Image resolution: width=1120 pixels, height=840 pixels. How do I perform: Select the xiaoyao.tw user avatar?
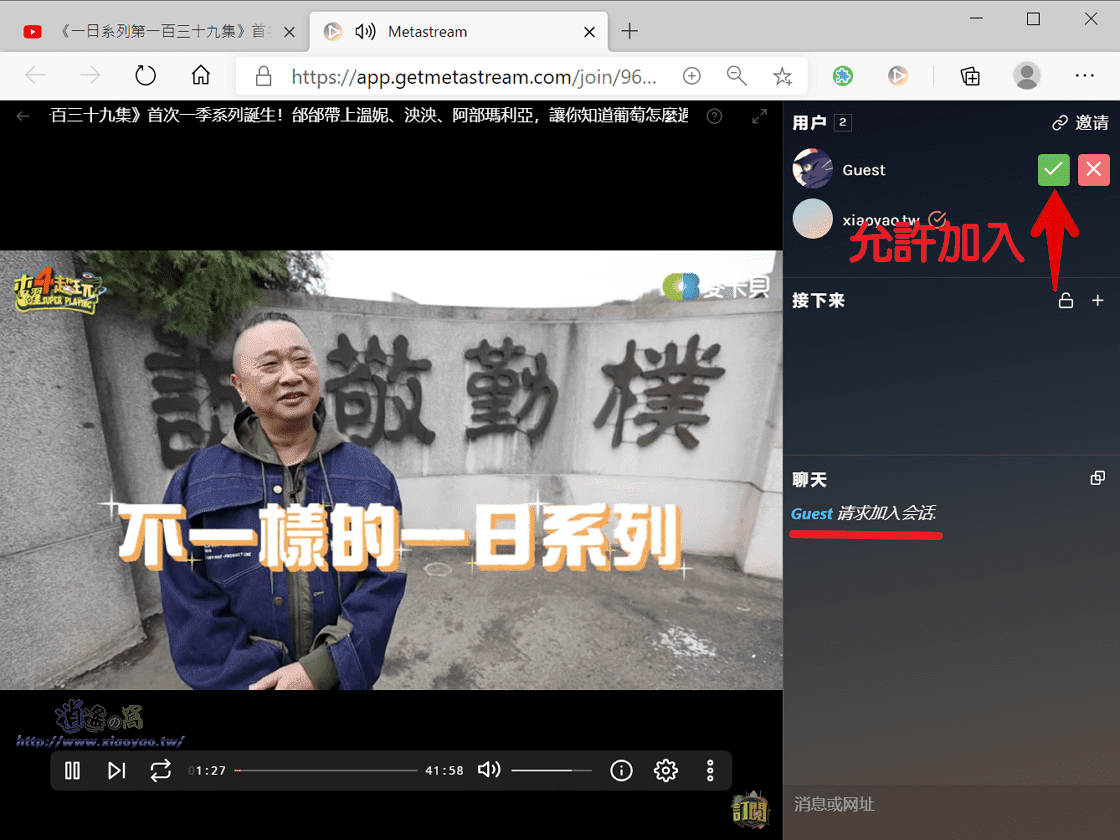pyautogui.click(x=813, y=219)
